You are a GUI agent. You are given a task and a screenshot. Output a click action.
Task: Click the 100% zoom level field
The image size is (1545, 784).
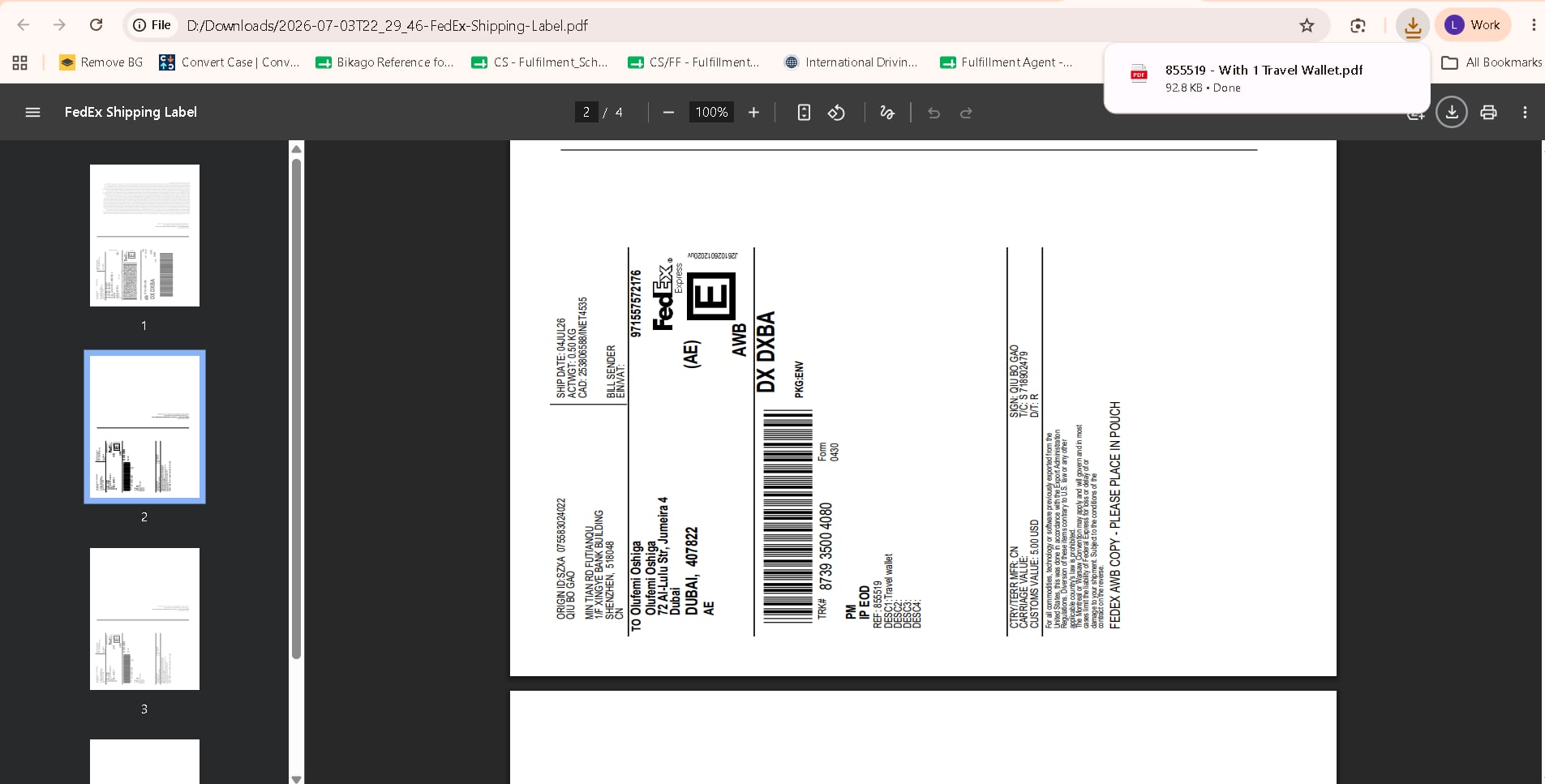click(x=711, y=113)
